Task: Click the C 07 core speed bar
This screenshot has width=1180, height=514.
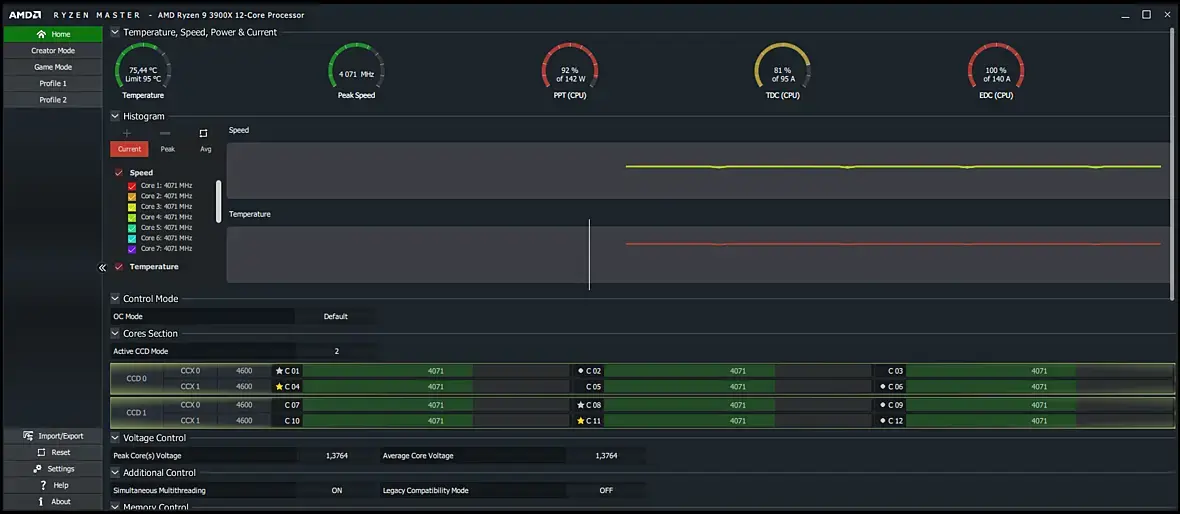Action: pyautogui.click(x=436, y=405)
